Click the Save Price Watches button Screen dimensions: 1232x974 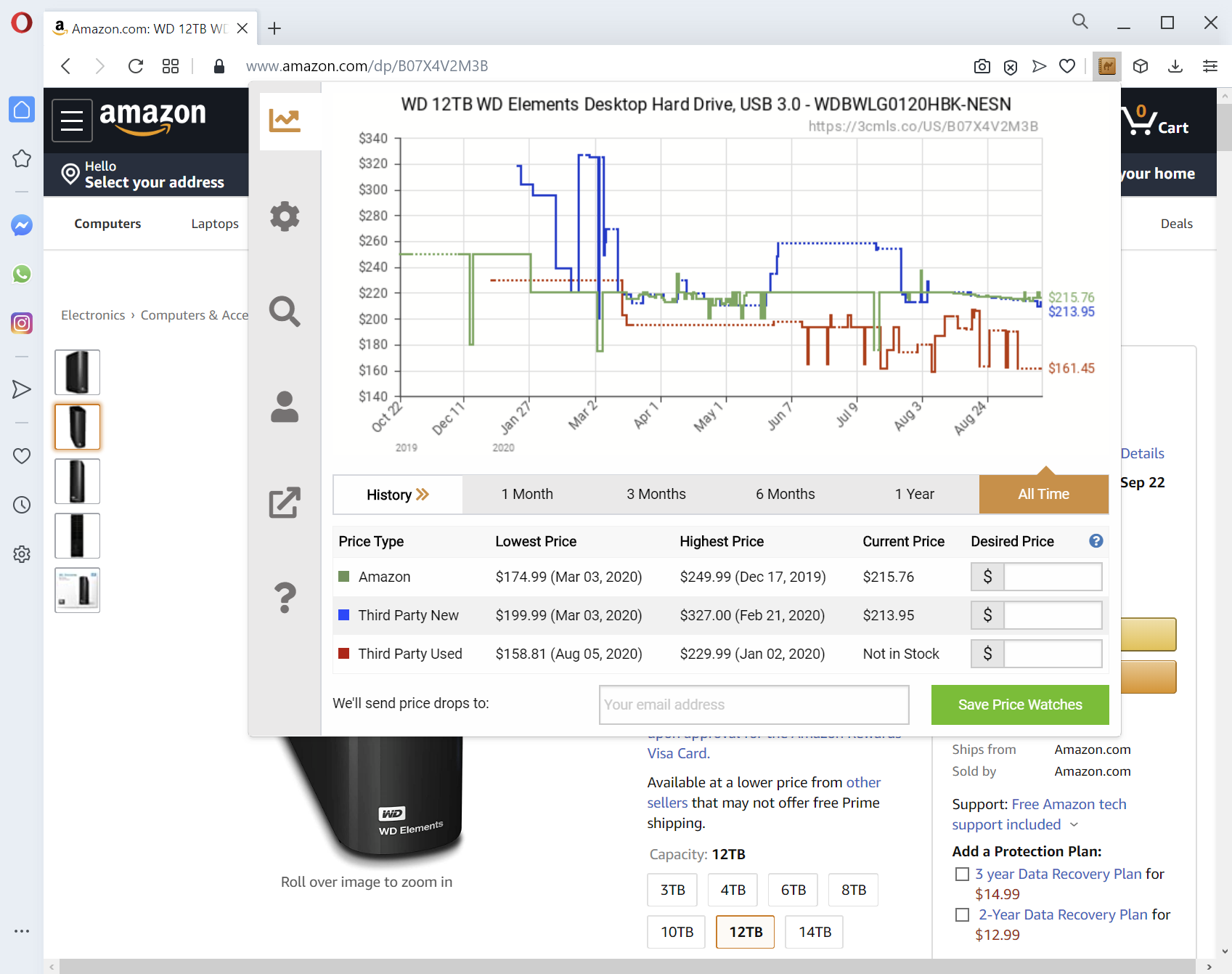pos(1020,705)
